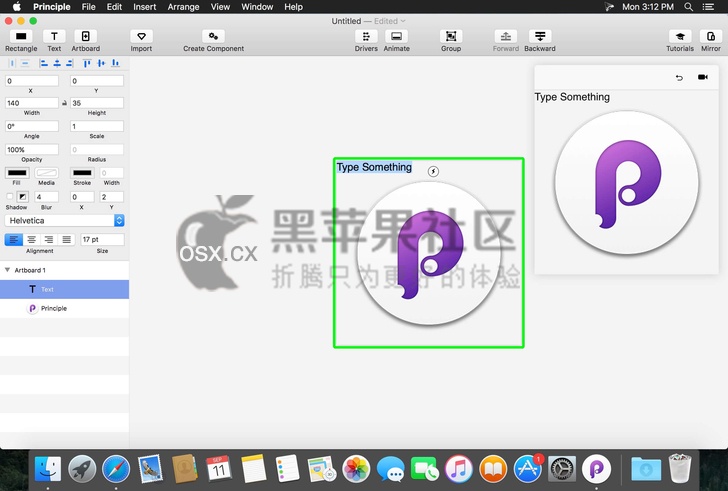Toggle the width-height aspect ratio lock
Screen dimensions: 728x491
click(x=64, y=103)
